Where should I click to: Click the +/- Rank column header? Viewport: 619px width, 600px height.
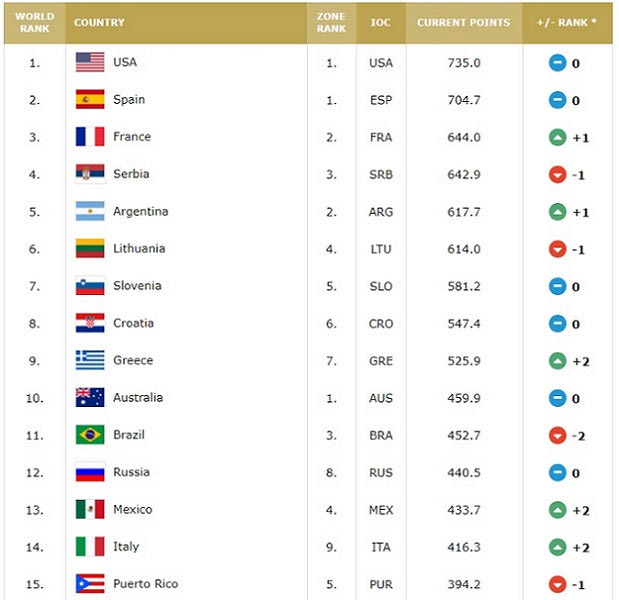click(567, 22)
